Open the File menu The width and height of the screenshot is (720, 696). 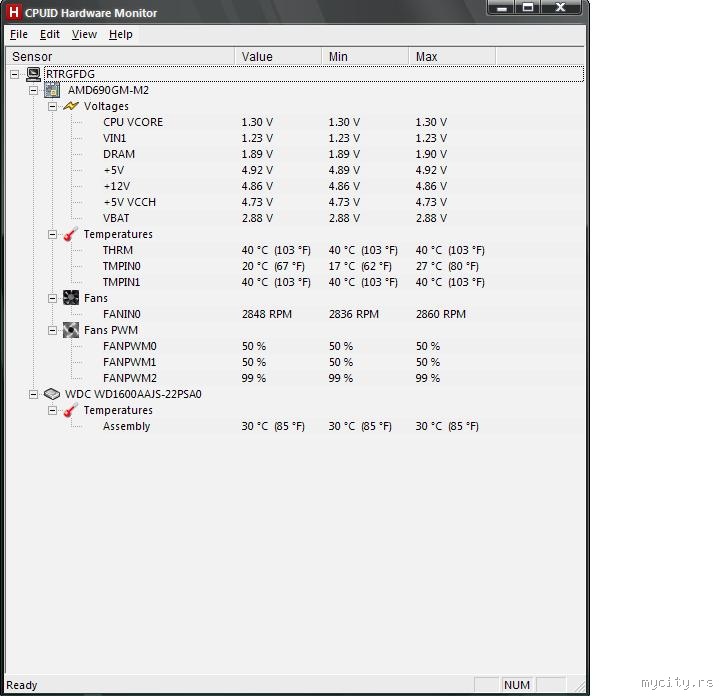[x=19, y=34]
